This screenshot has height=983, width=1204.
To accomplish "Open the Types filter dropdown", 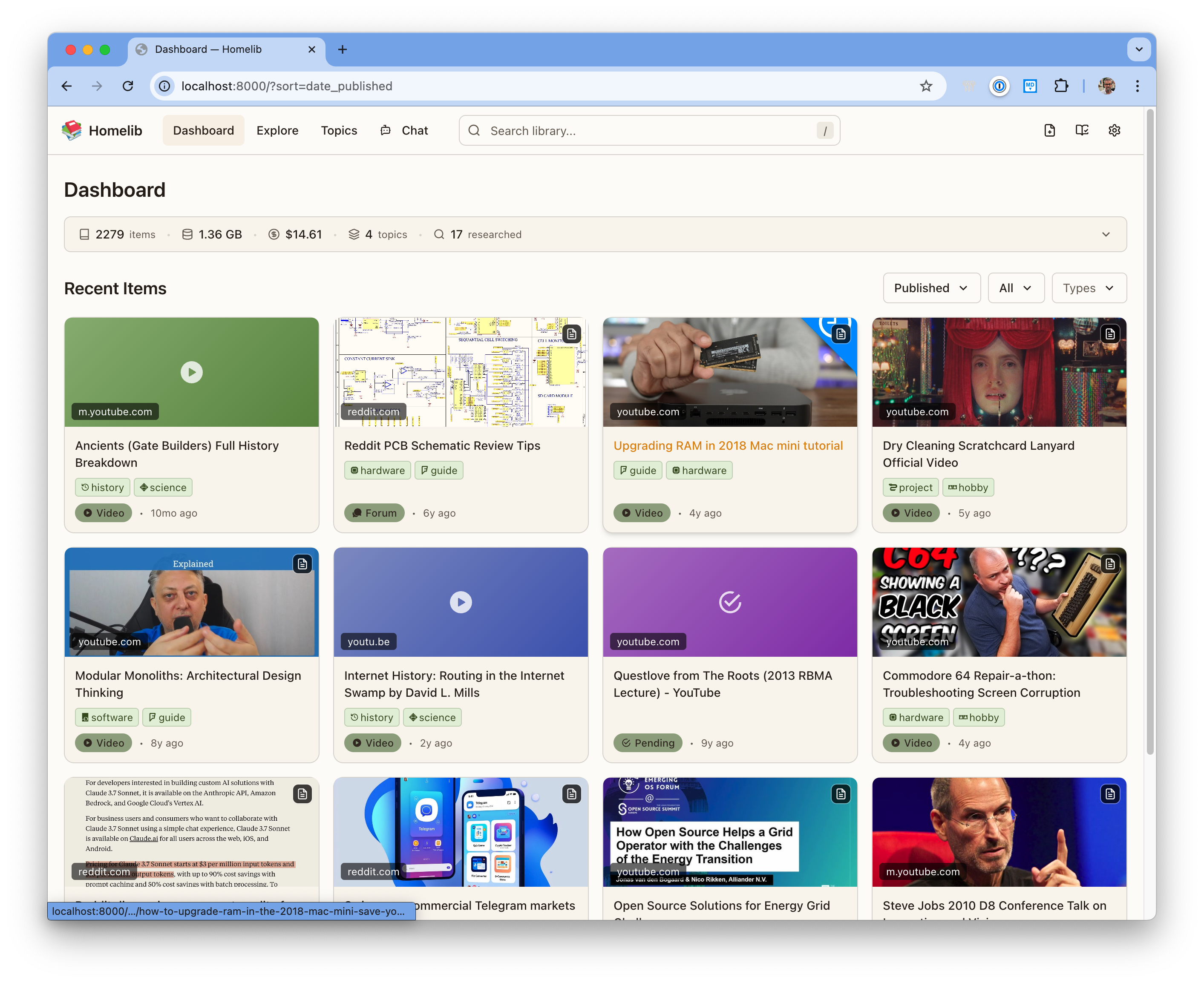I will point(1089,288).
